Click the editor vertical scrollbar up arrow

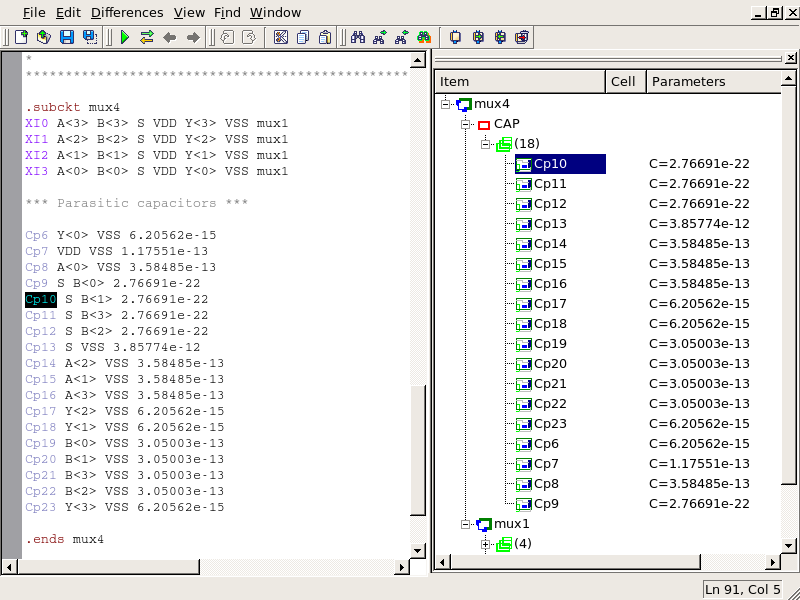click(418, 59)
